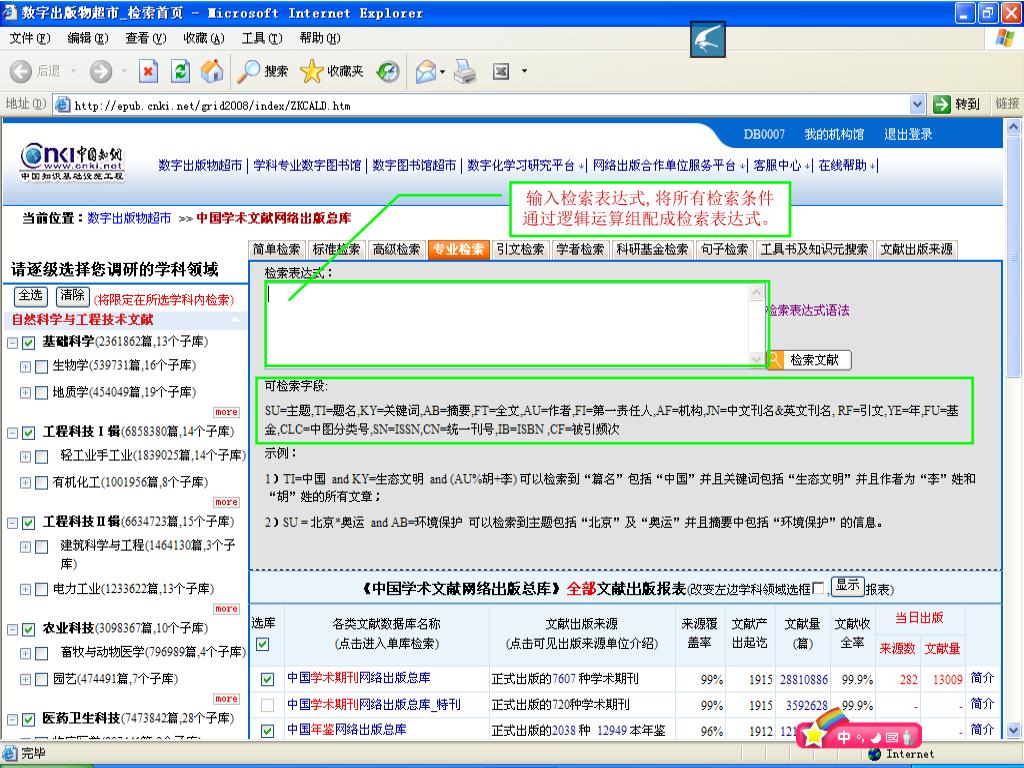
Task: Click the Internet zone globe in status bar
Action: (x=874, y=754)
